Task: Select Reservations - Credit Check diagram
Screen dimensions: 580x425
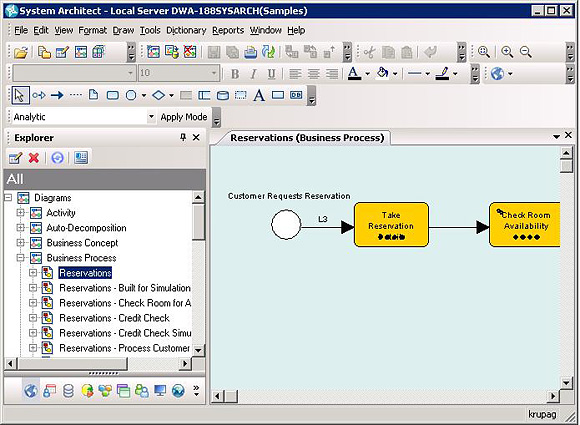Action: (114, 318)
